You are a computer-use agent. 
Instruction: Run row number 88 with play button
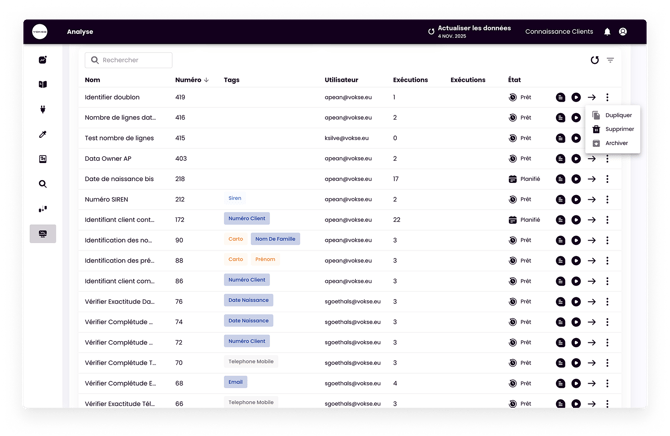[x=576, y=261]
